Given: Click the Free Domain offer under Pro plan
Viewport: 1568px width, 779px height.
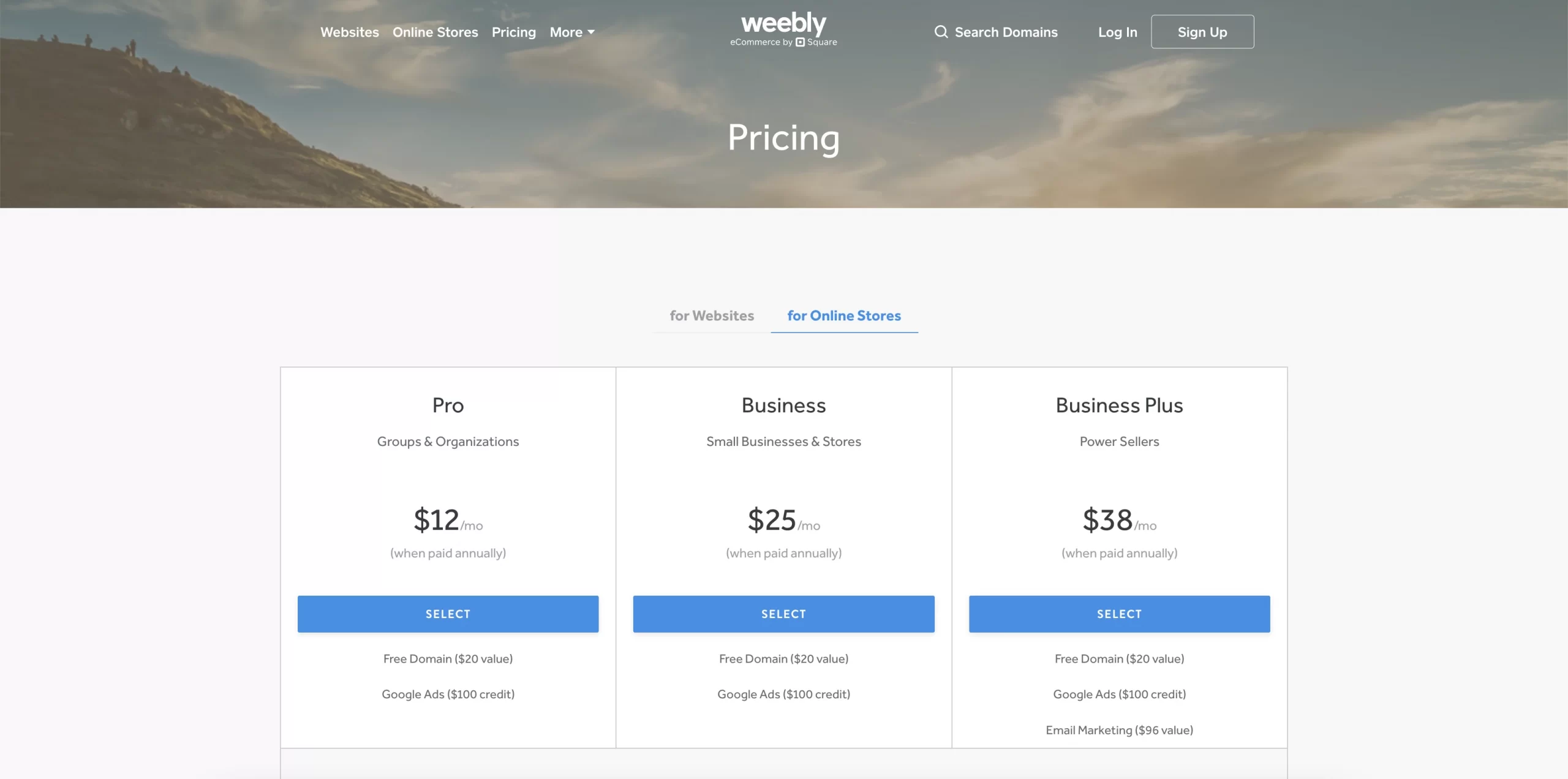Looking at the screenshot, I should 448,658.
